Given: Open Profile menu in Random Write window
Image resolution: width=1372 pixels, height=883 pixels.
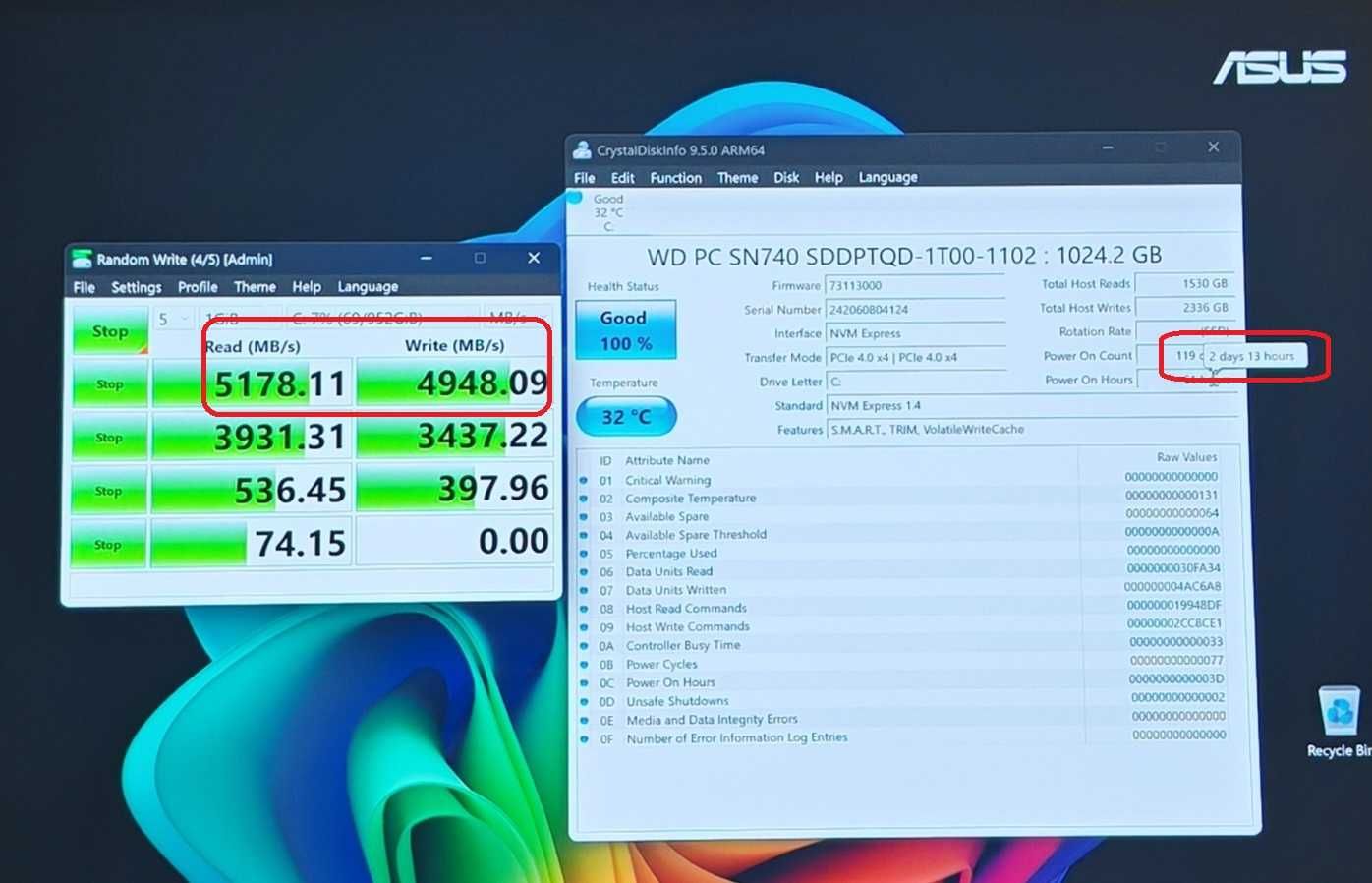Looking at the screenshot, I should 198,287.
